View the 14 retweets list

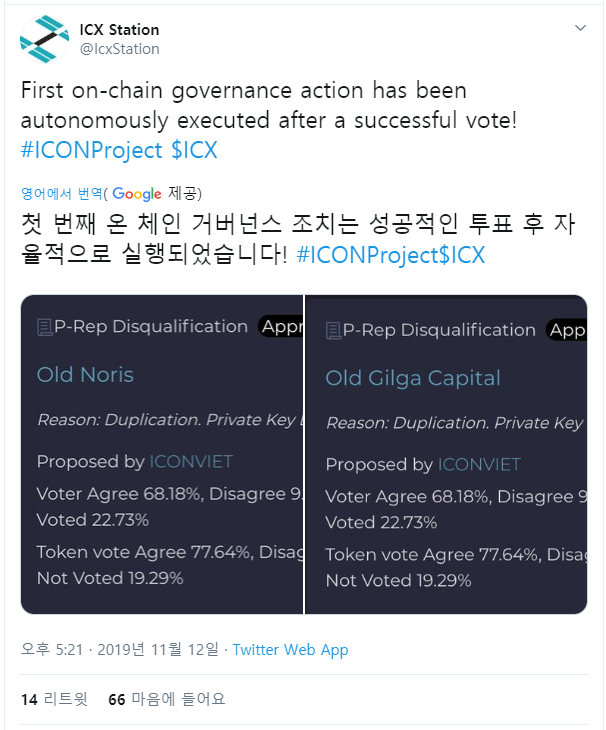click(x=54, y=699)
